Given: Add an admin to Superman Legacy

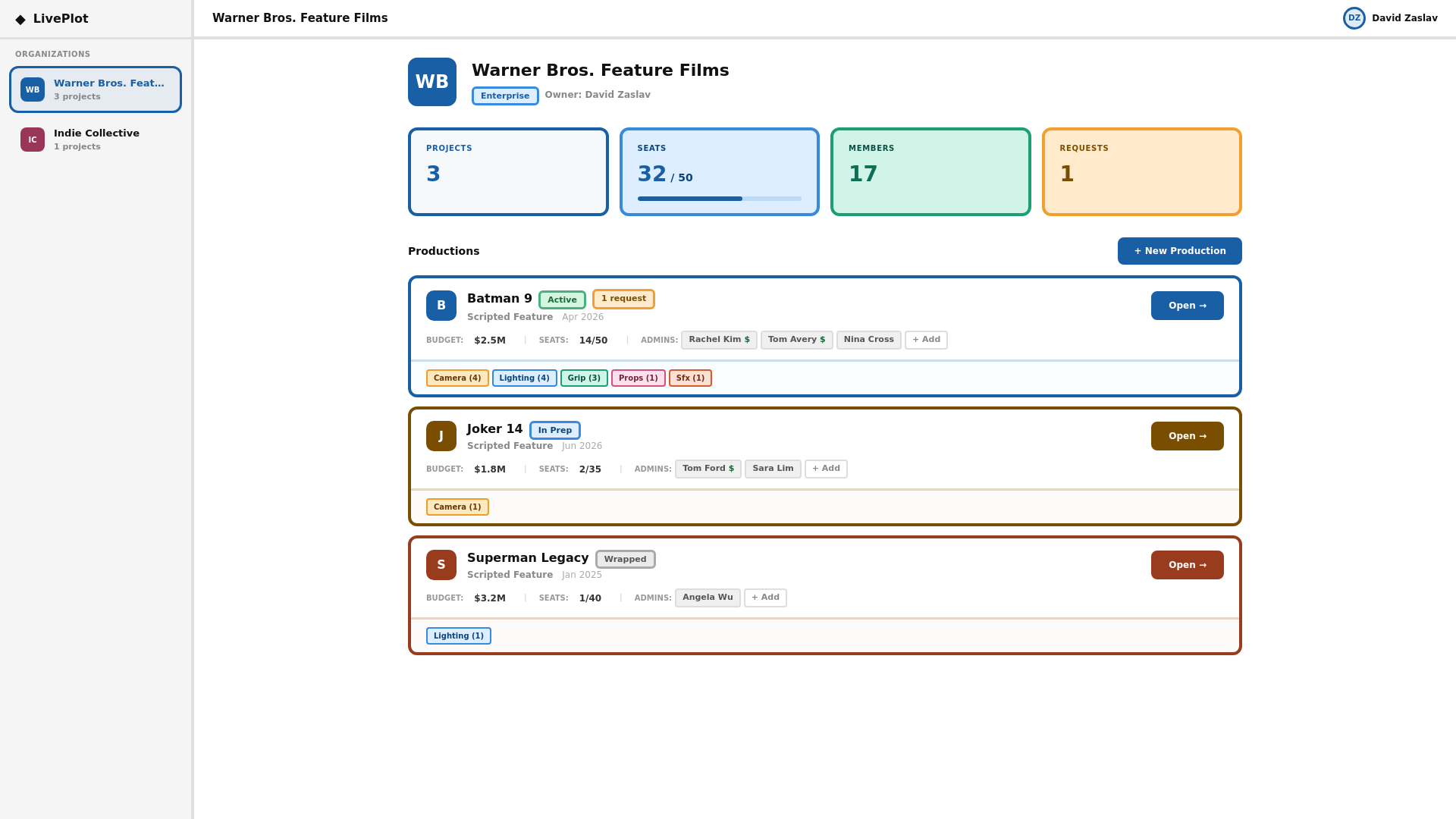Looking at the screenshot, I should pos(765,598).
